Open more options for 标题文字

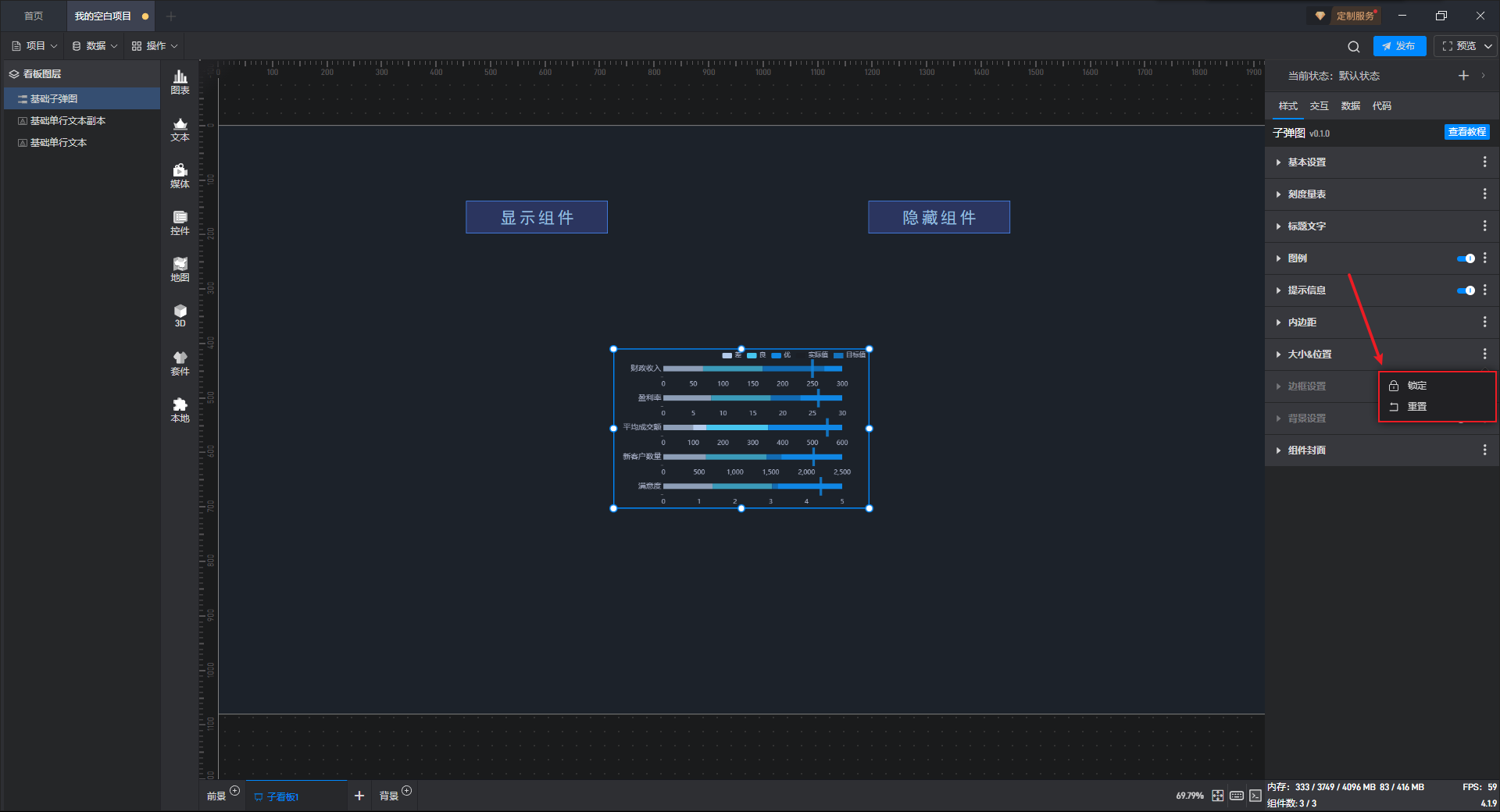(x=1484, y=226)
